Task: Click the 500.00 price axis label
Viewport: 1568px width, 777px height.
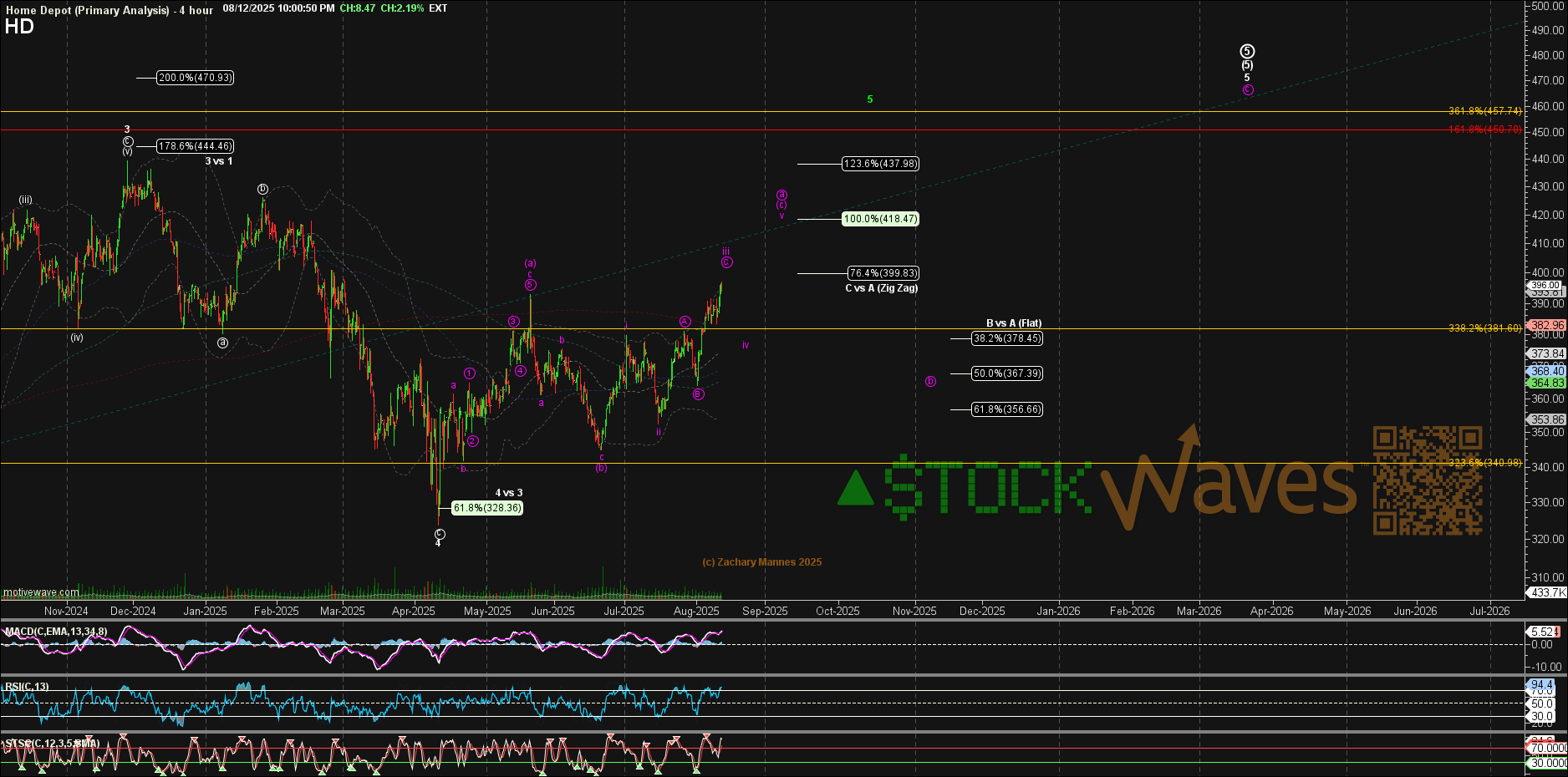Action: (x=1548, y=6)
